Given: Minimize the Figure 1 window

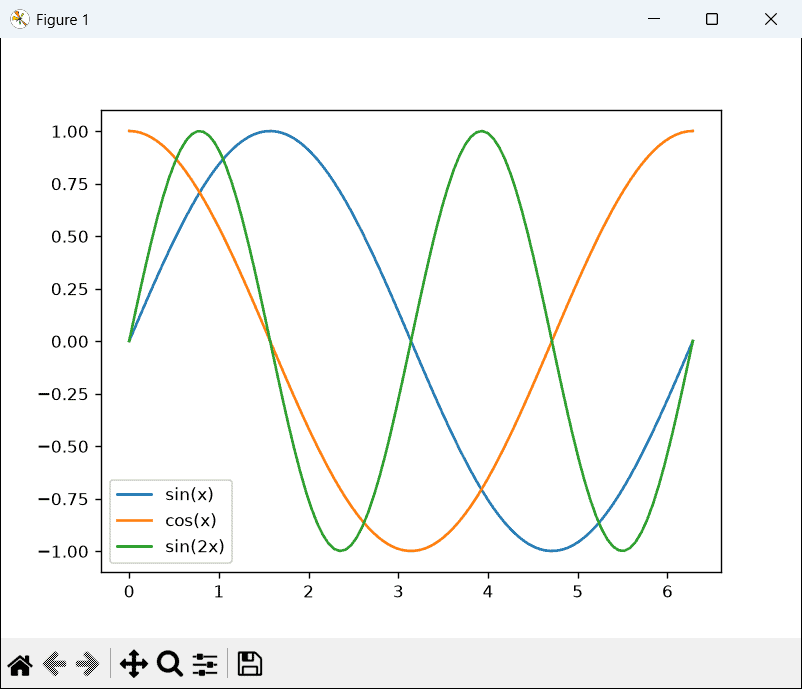Looking at the screenshot, I should tap(654, 19).
